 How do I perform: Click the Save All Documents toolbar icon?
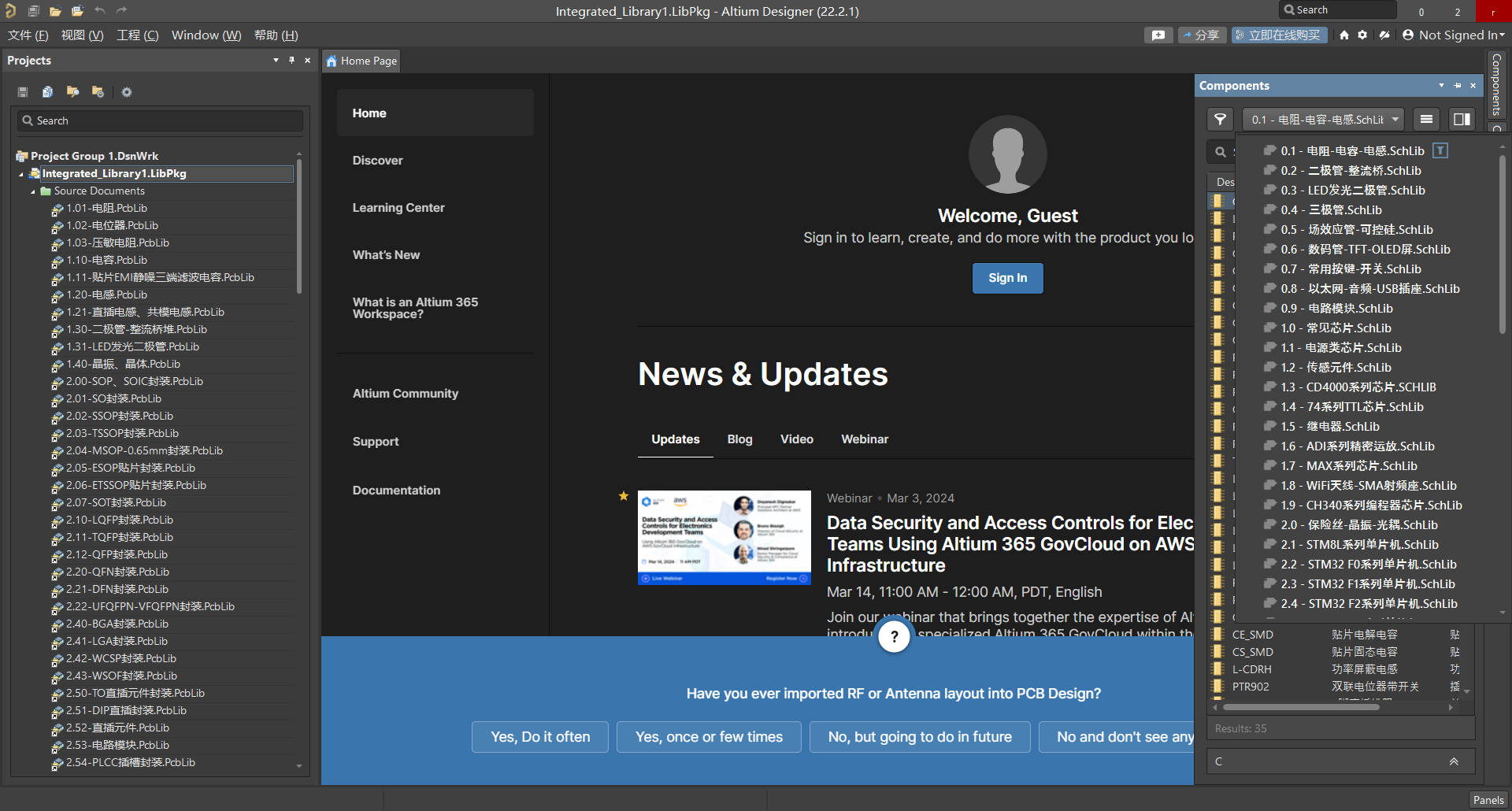click(34, 11)
